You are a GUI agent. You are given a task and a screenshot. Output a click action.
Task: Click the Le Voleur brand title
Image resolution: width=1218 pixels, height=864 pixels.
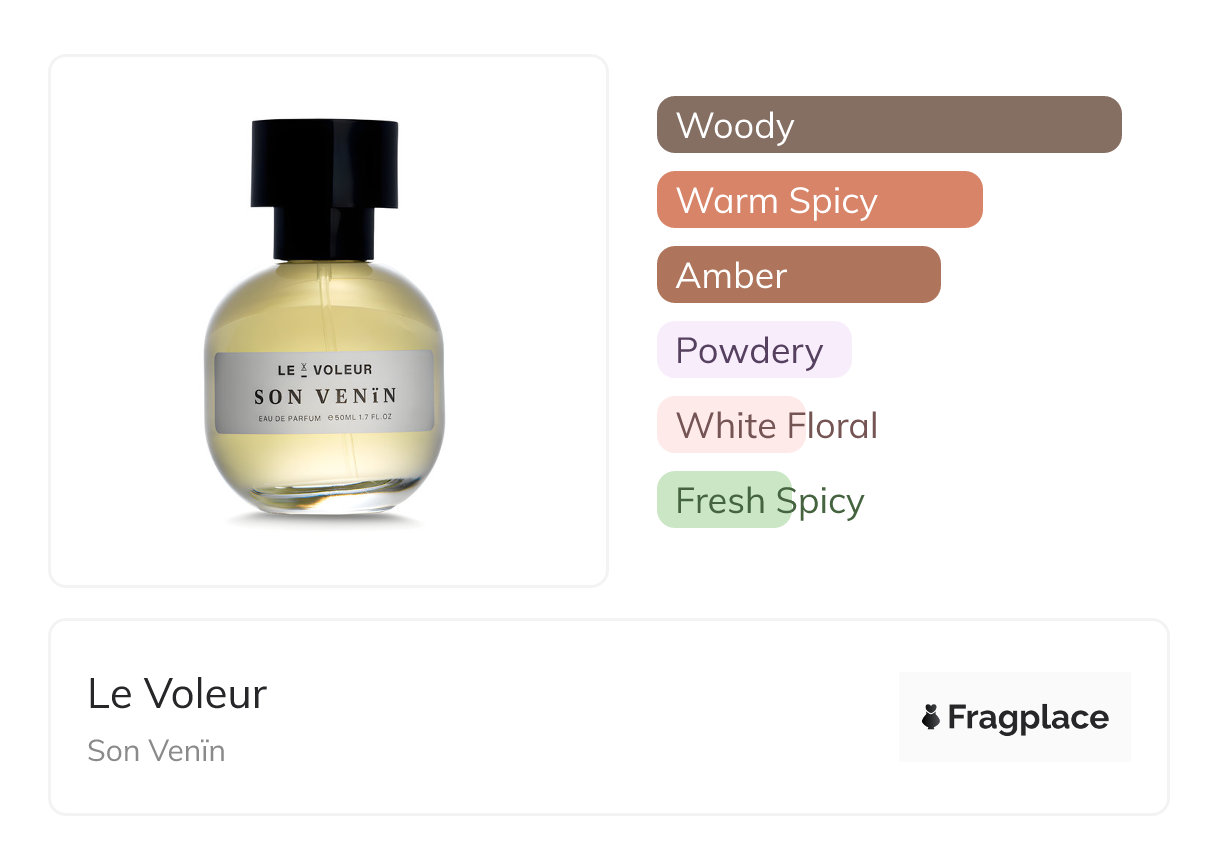[x=177, y=694]
